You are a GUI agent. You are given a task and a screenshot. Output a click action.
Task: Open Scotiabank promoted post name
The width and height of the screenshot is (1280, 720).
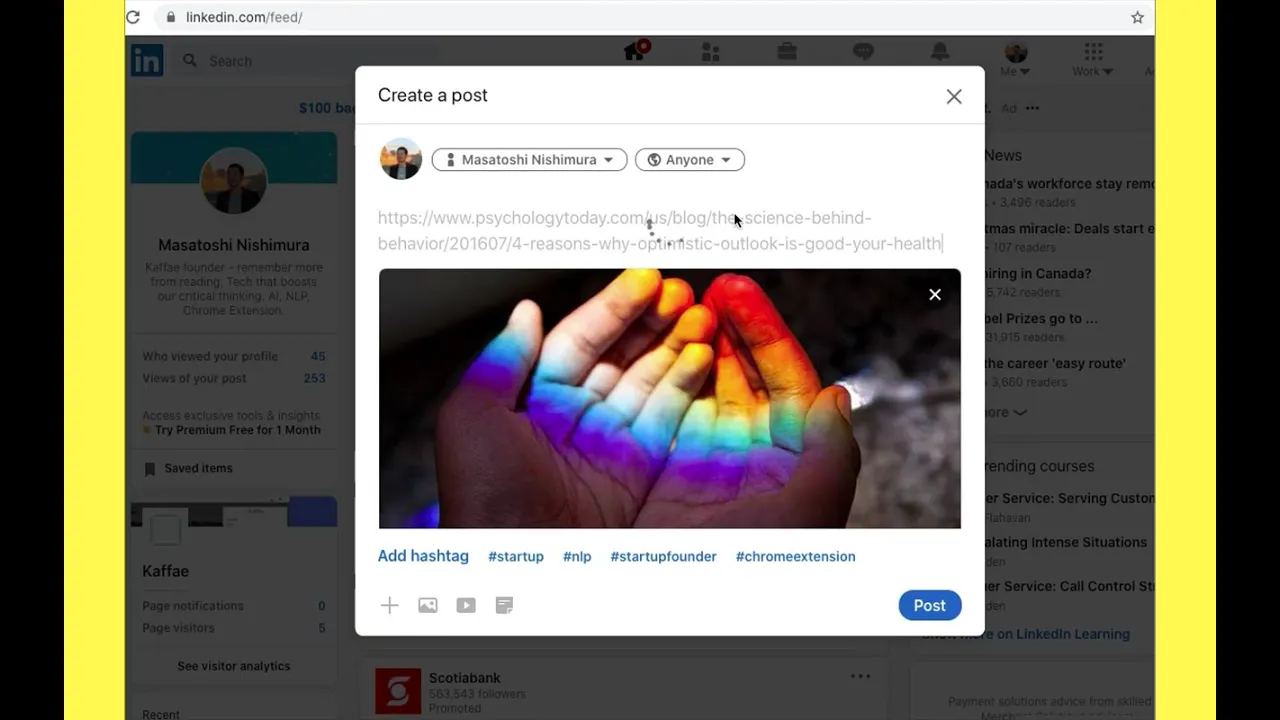465,678
